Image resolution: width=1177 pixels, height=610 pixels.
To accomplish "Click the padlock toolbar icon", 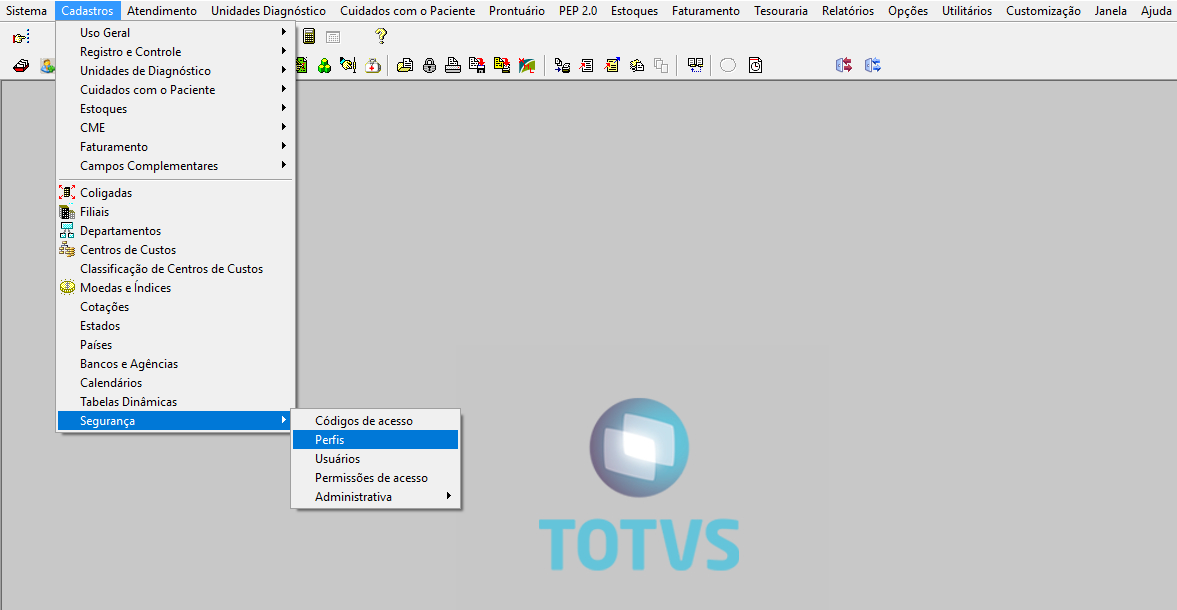I will coord(429,66).
